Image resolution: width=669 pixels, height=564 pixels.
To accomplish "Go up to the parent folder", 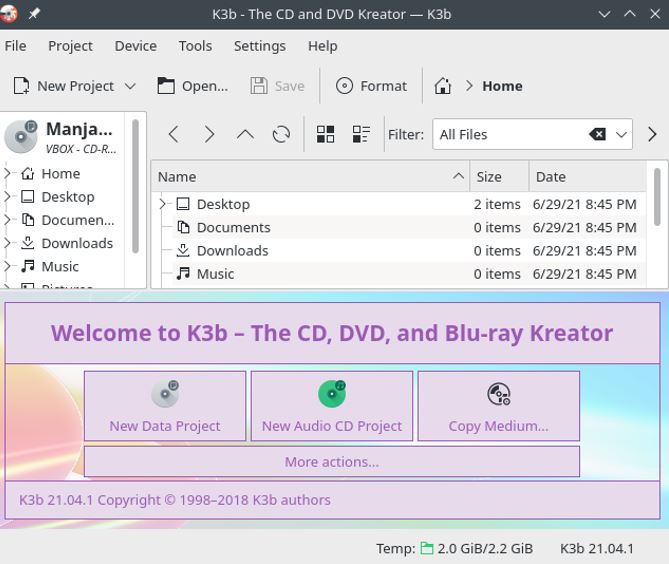I will click(x=245, y=134).
